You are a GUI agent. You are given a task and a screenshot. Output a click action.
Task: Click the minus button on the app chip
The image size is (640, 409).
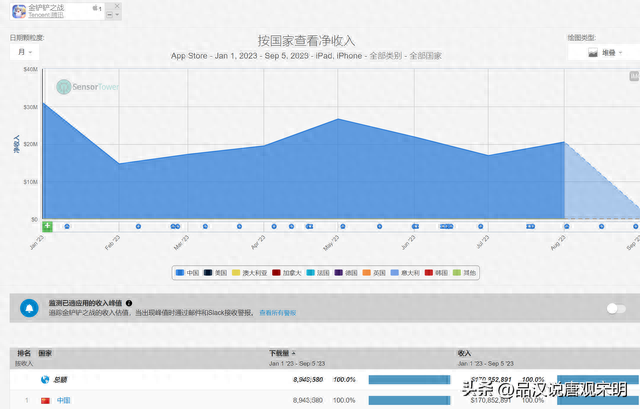click(x=109, y=15)
